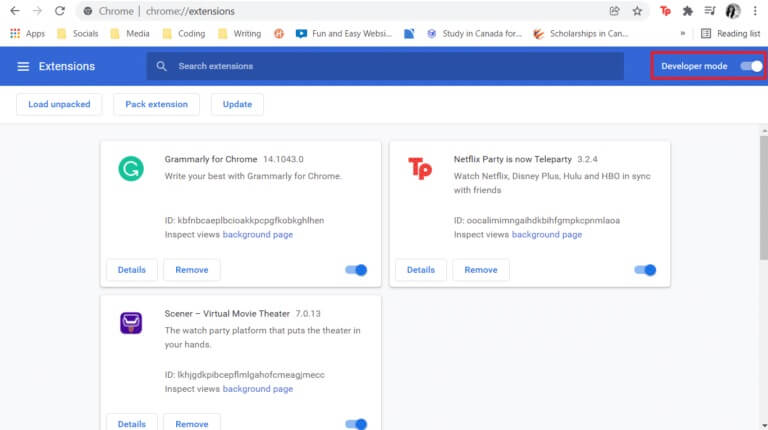This screenshot has height=430, width=768.
Task: Click the Update button
Action: coord(237,104)
